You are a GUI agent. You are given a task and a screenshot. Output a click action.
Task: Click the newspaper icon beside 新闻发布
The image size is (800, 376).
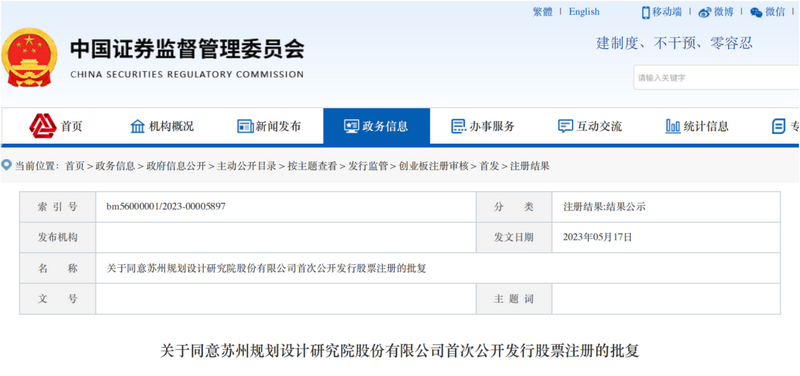click(245, 126)
